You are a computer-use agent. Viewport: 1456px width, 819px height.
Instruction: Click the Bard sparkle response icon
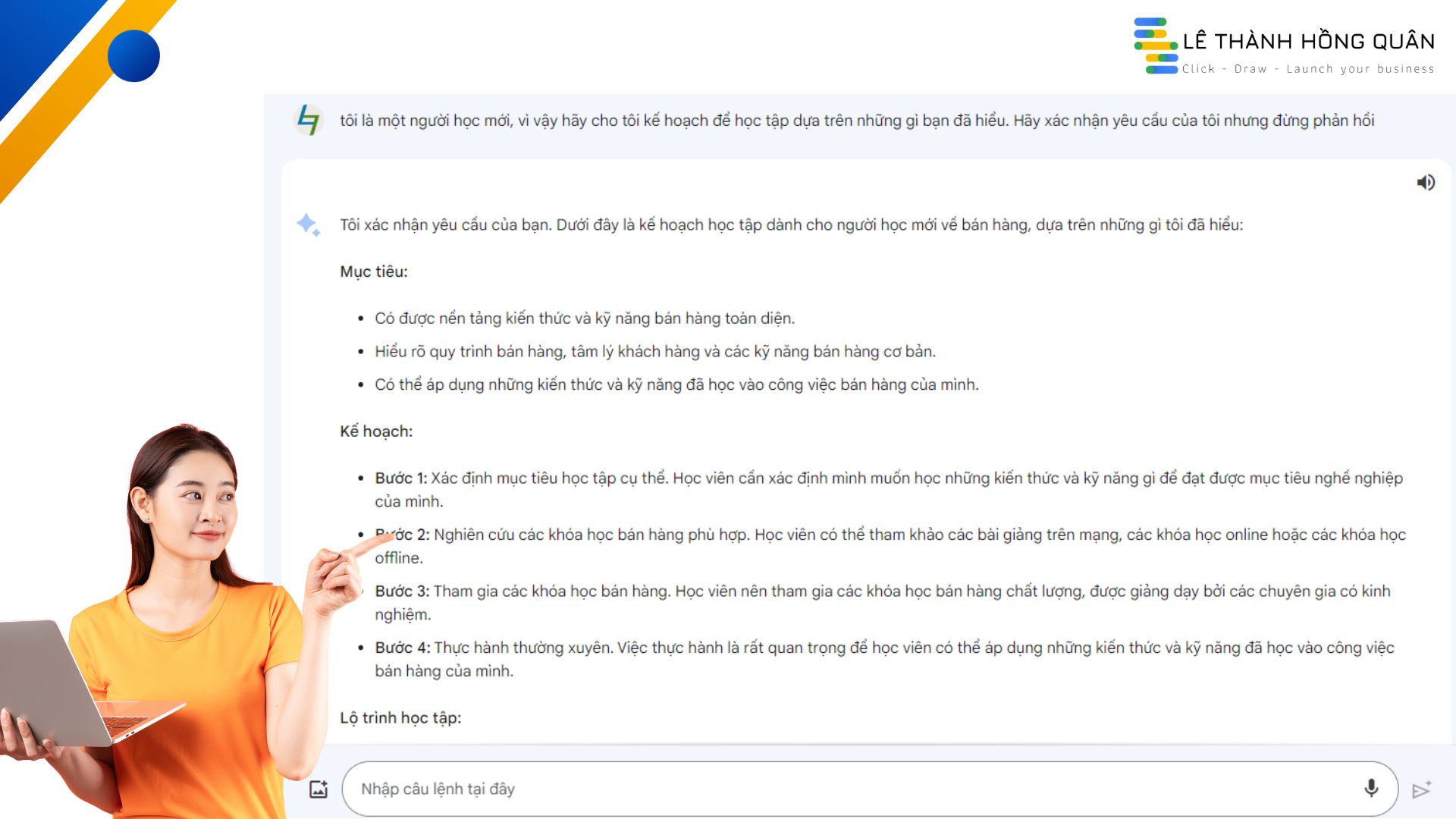[308, 224]
